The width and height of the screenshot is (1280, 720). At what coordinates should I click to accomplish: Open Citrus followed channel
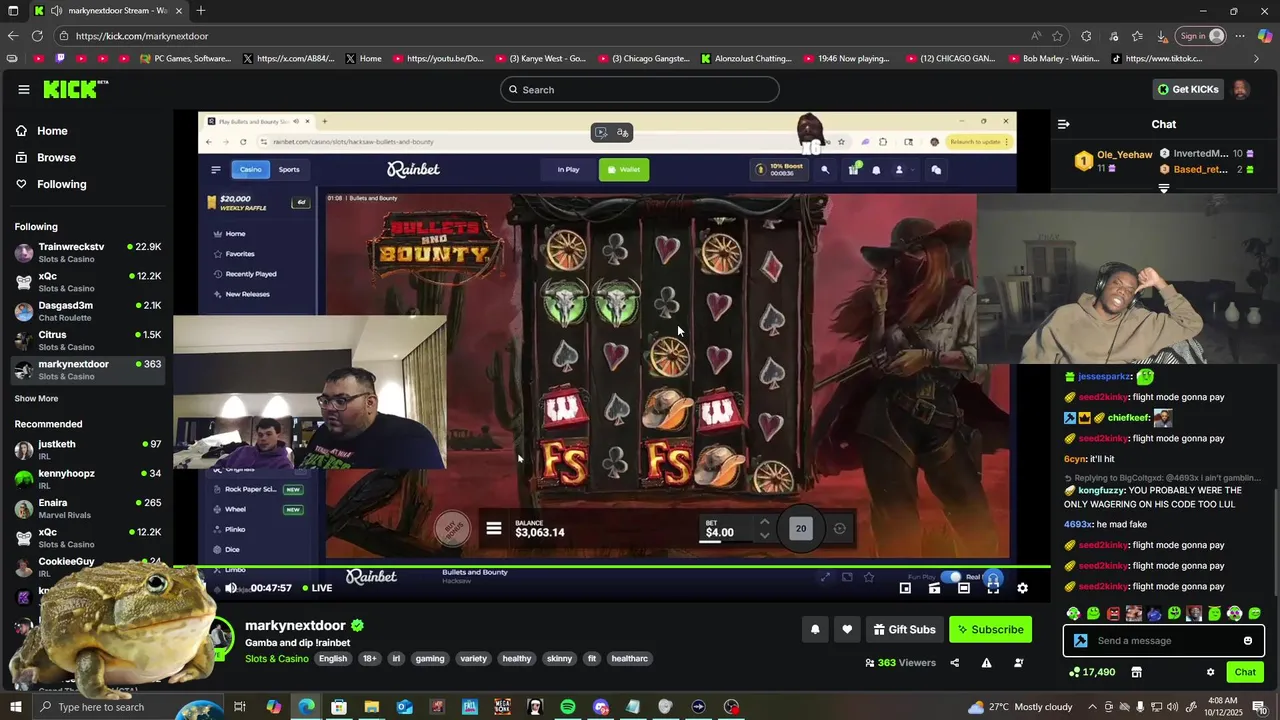coord(88,340)
